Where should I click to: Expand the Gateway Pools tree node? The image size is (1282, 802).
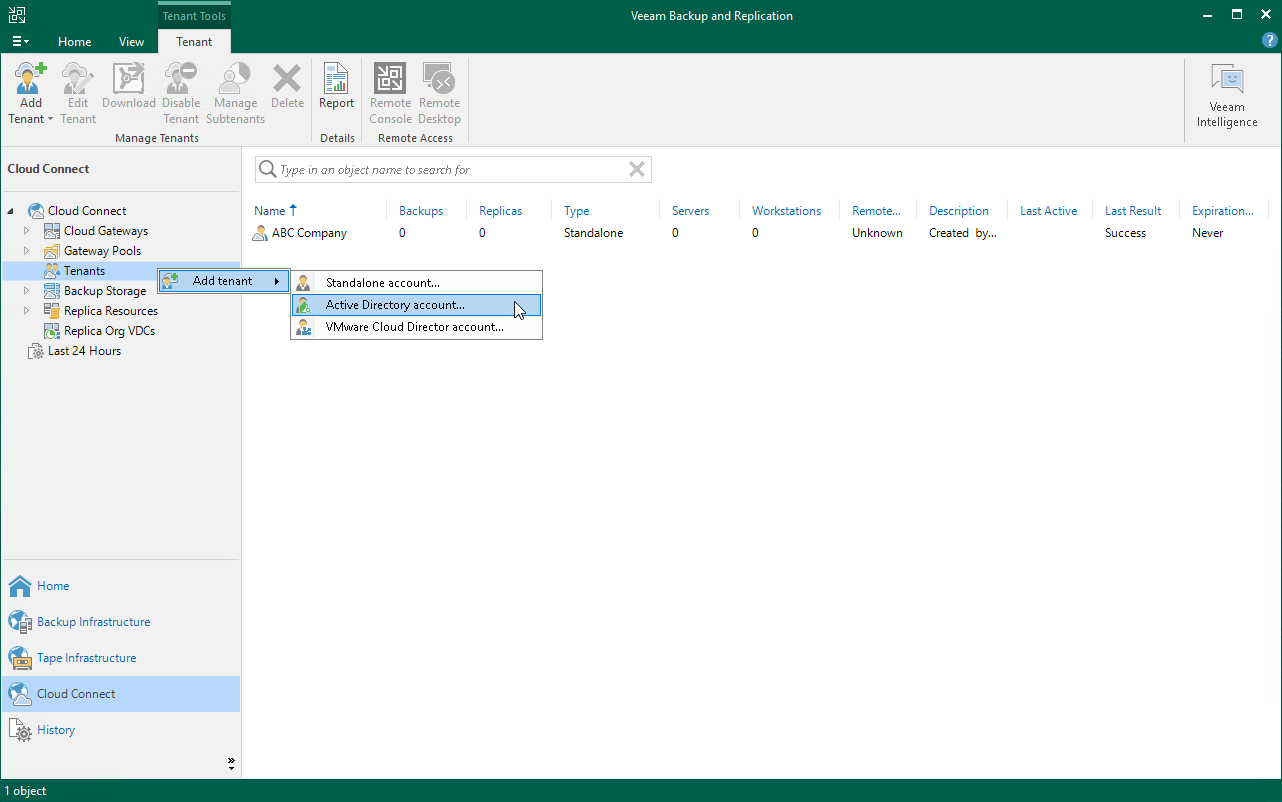[27, 251]
